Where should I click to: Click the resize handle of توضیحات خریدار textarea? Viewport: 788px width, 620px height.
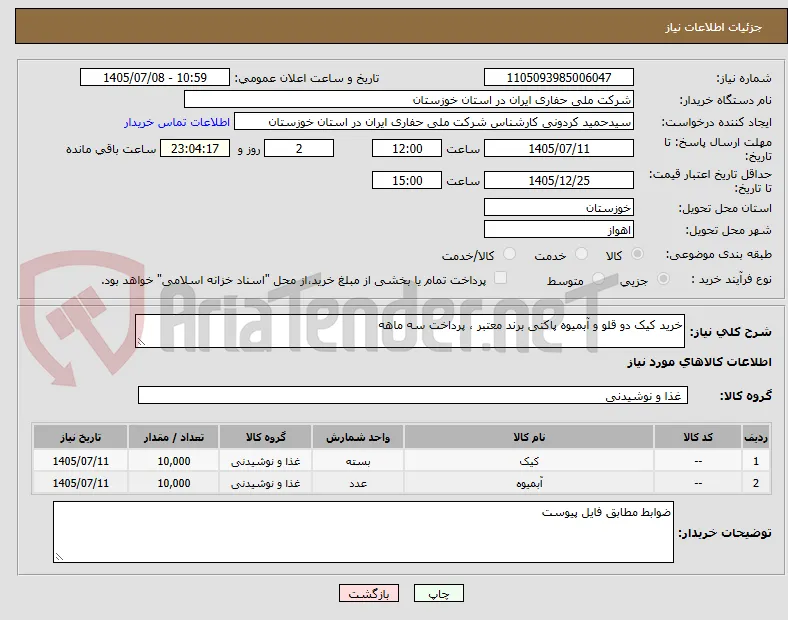[59, 557]
